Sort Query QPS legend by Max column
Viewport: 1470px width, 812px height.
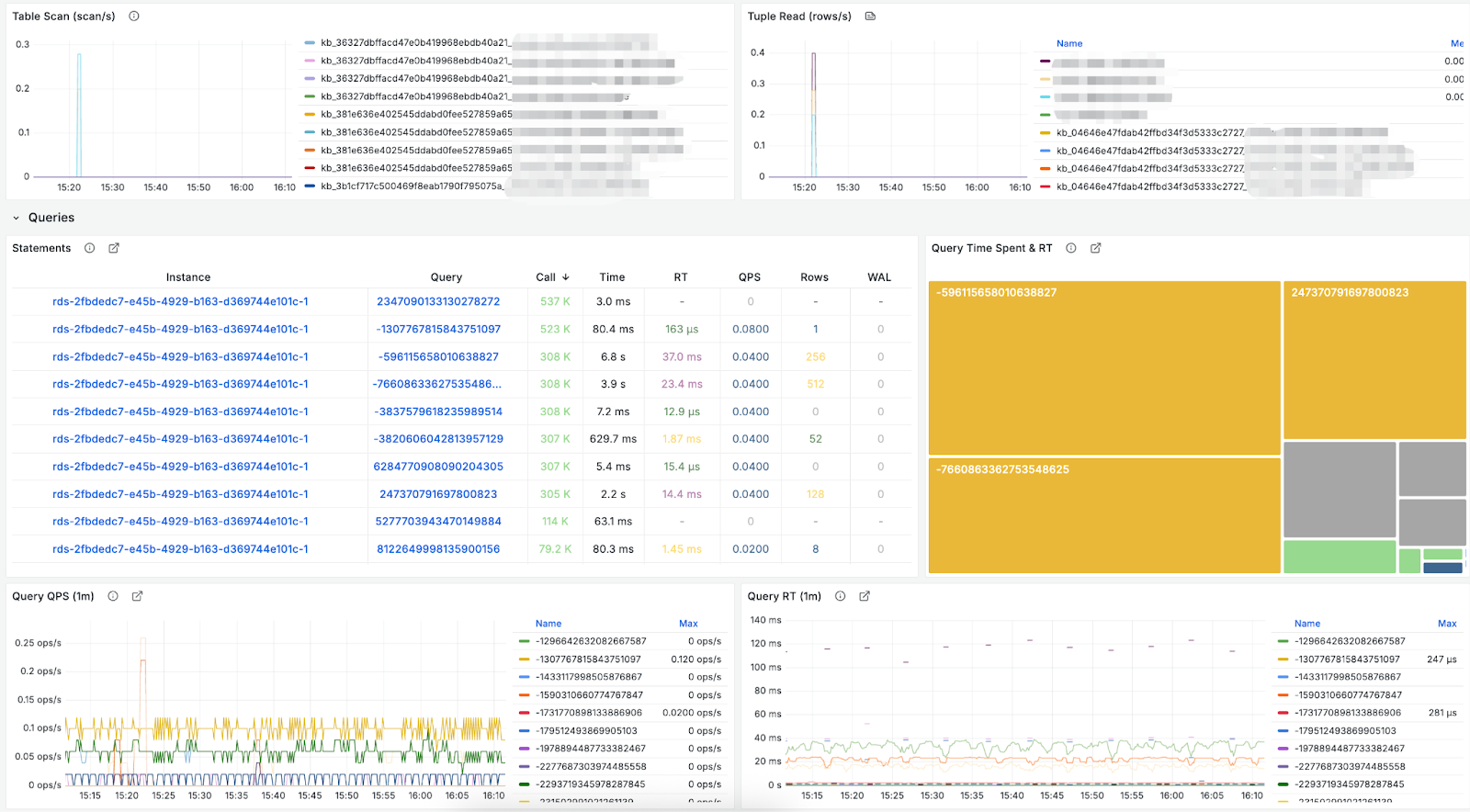coord(688,624)
